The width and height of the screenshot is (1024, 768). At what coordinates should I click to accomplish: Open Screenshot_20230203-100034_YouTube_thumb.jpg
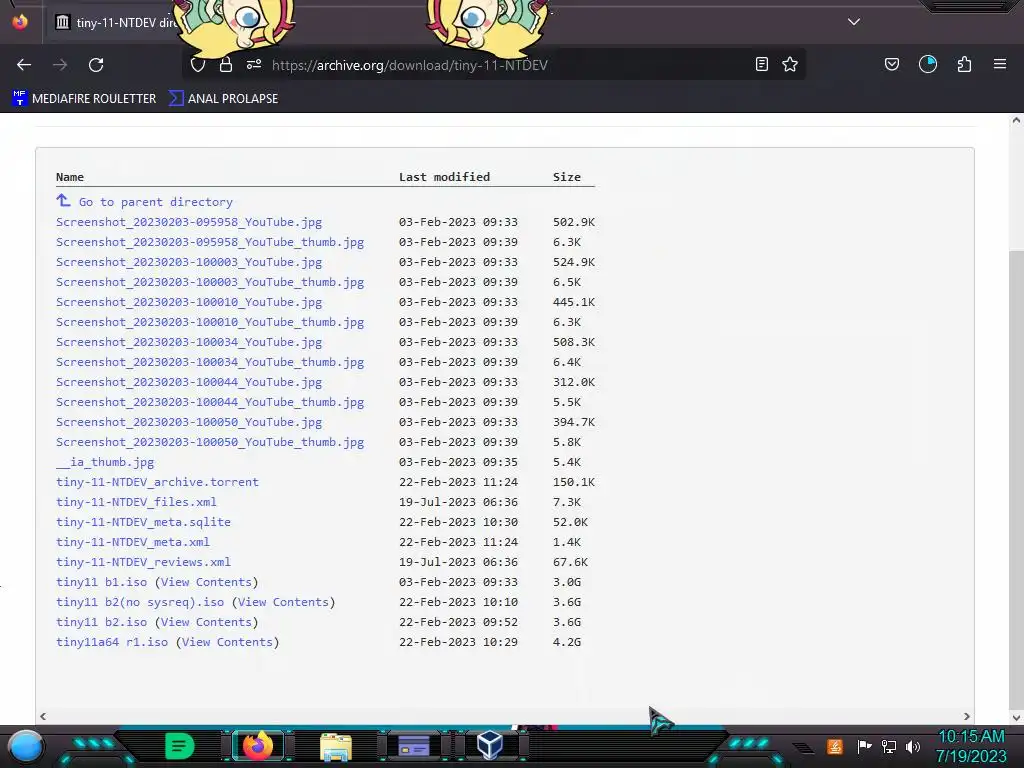pyautogui.click(x=210, y=362)
